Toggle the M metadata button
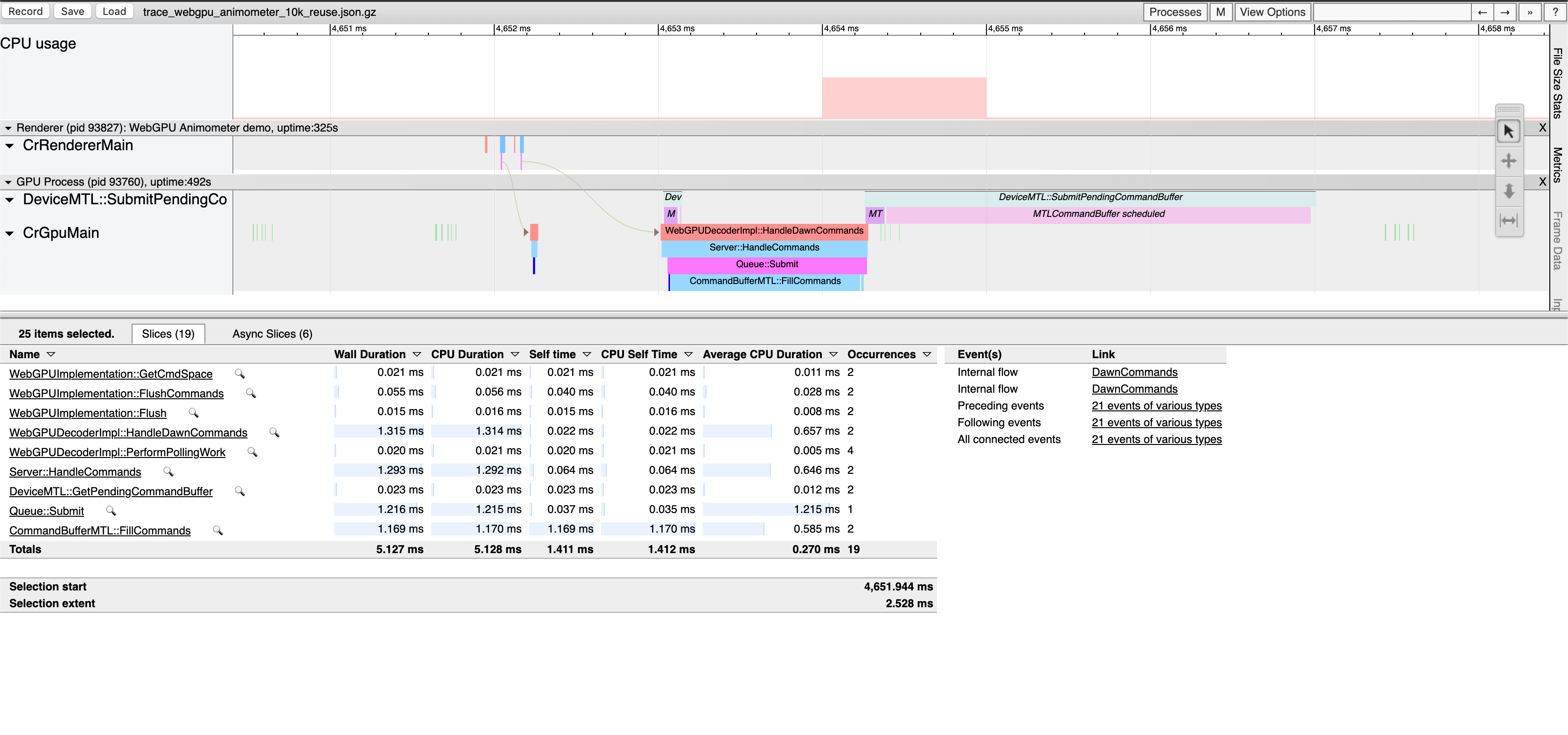The image size is (1568, 735). click(1222, 12)
